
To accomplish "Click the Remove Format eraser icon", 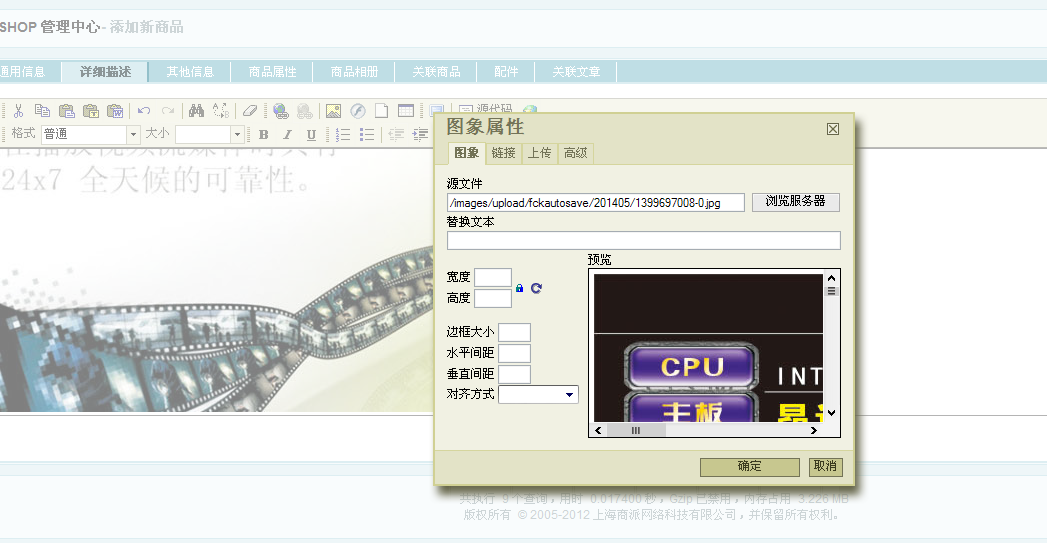I will click(x=250, y=111).
